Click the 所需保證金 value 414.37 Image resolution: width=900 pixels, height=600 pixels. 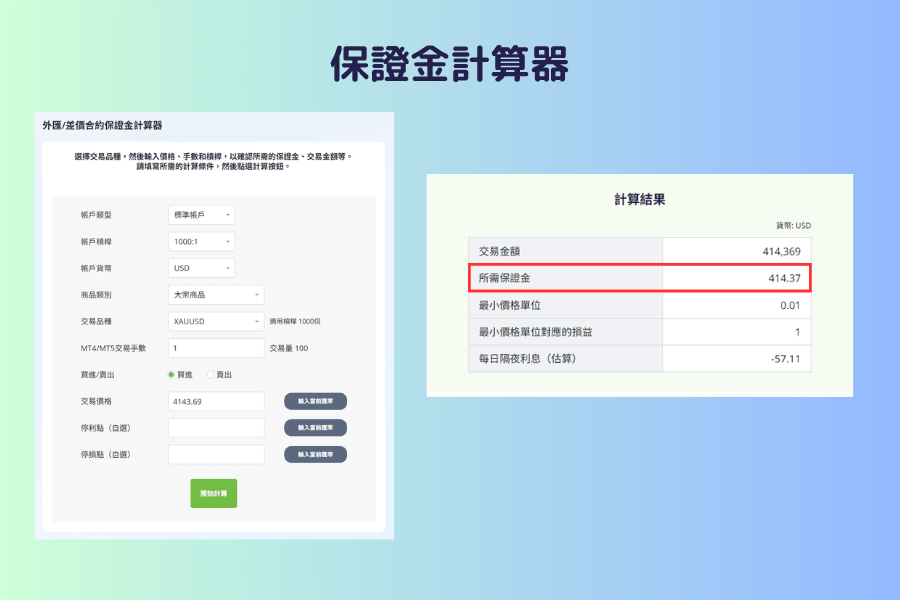click(x=784, y=278)
